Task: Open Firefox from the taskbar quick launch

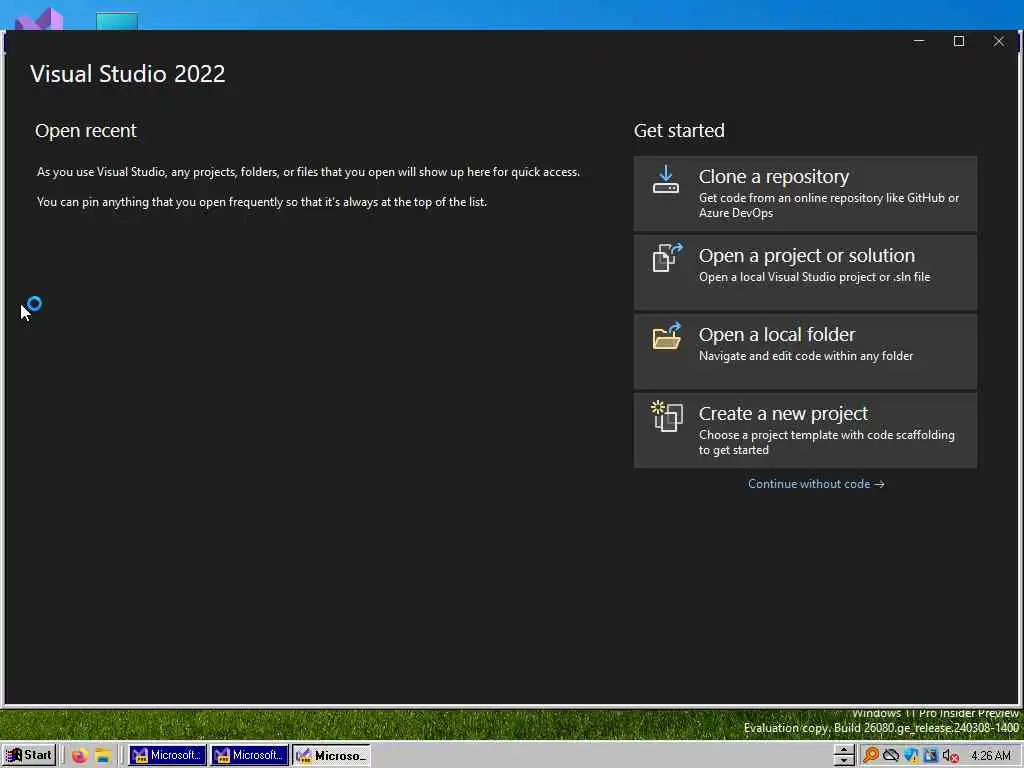Action: (x=80, y=756)
